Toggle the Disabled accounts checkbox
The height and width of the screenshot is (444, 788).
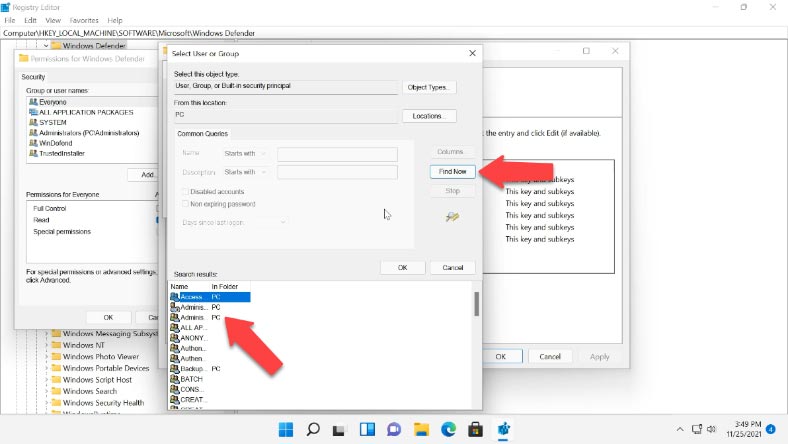(185, 192)
